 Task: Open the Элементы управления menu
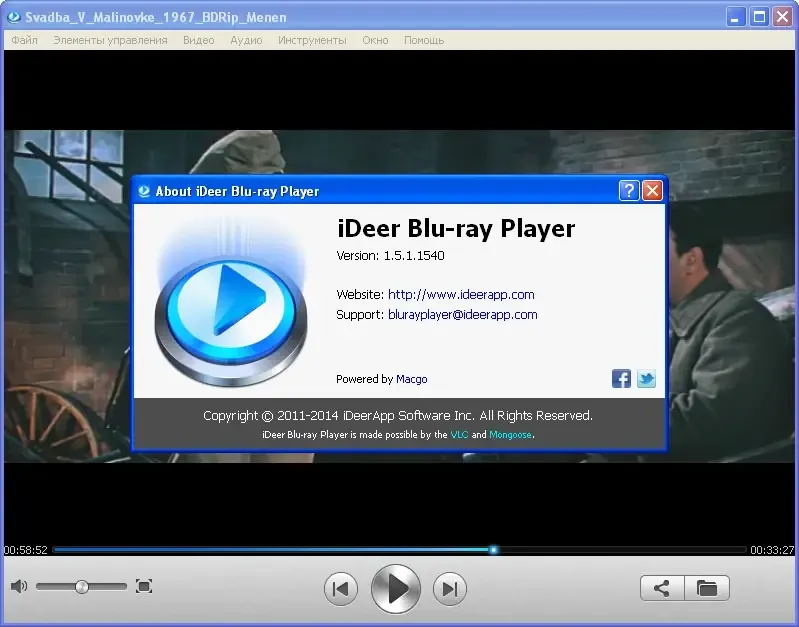110,40
